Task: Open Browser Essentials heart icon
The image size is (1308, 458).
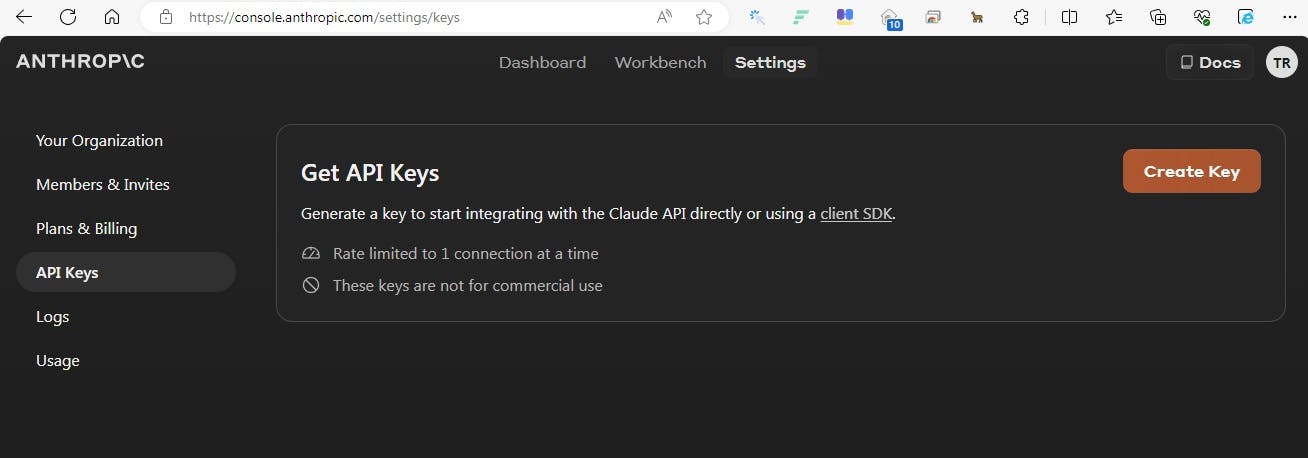Action: 1202,17
